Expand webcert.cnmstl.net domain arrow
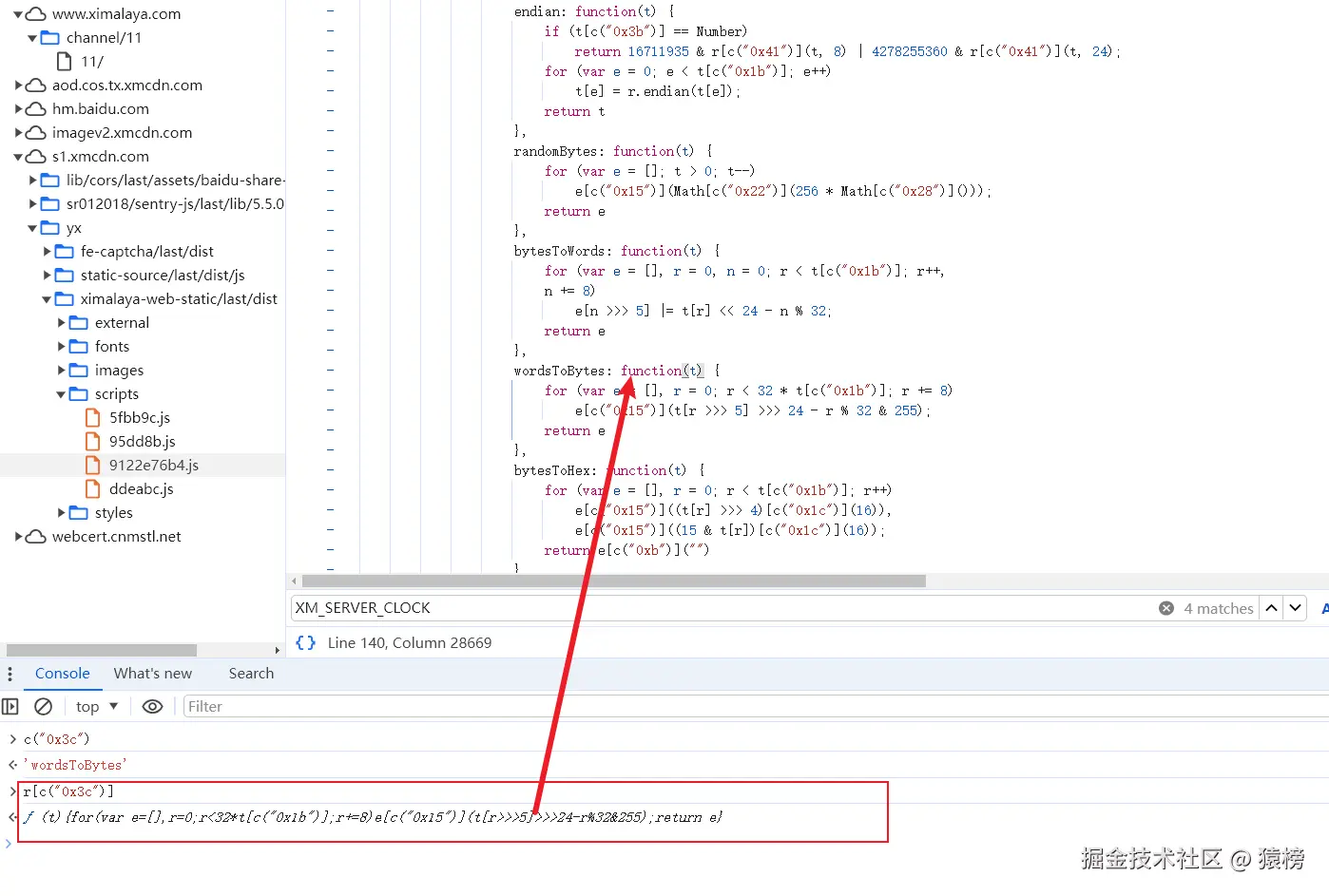This screenshot has height=896, width=1329. 18,537
